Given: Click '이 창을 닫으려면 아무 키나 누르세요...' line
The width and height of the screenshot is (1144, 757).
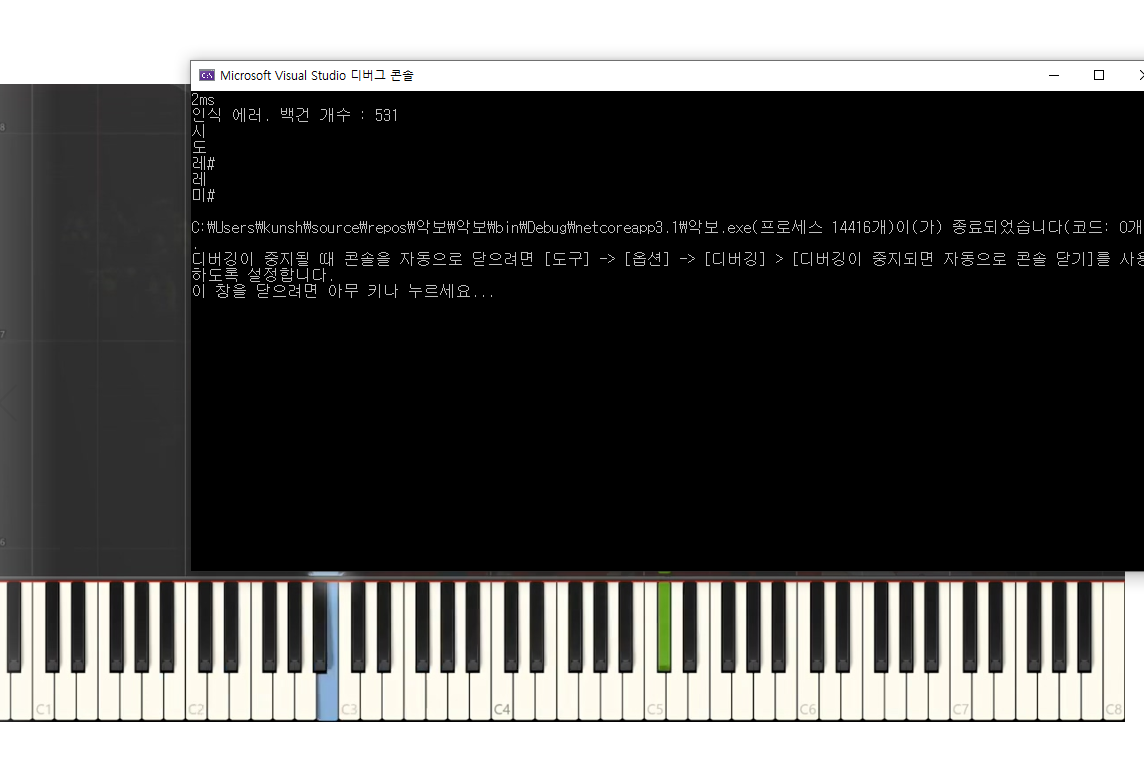Looking at the screenshot, I should [x=343, y=291].
